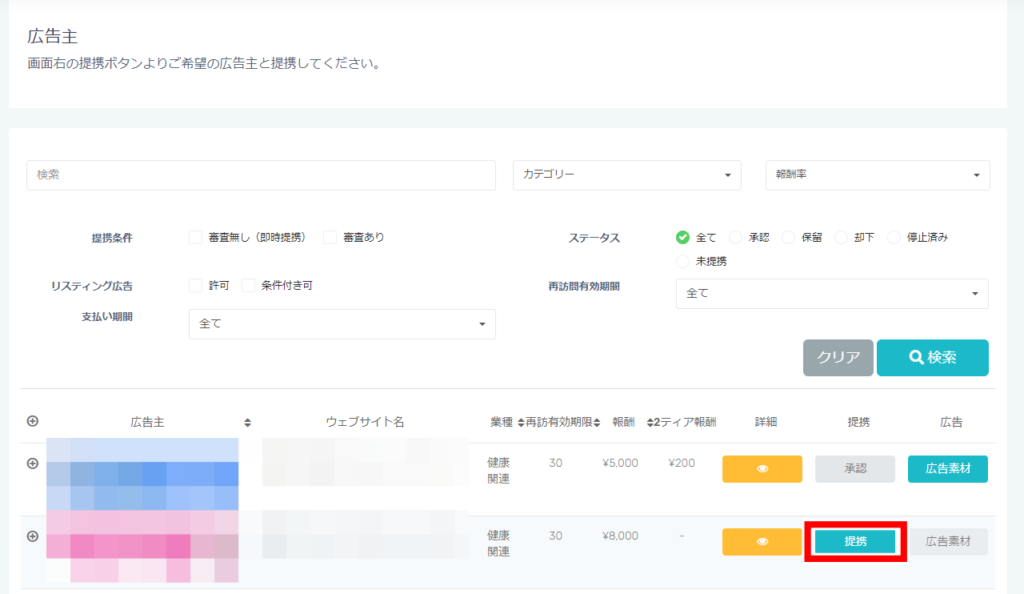1024x594 pixels.
Task: Click the 業種 column header
Action: tap(502, 422)
